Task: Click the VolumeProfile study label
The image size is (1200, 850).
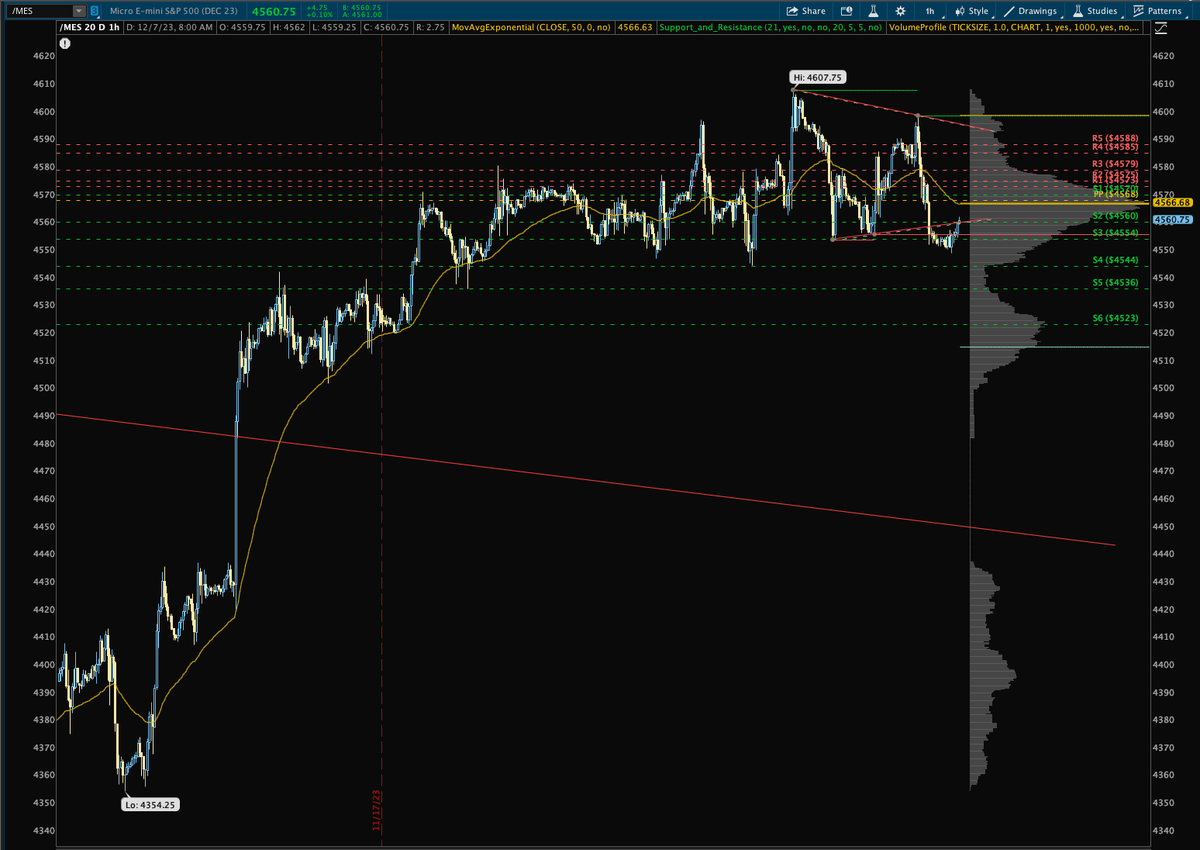Action: tap(1014, 27)
